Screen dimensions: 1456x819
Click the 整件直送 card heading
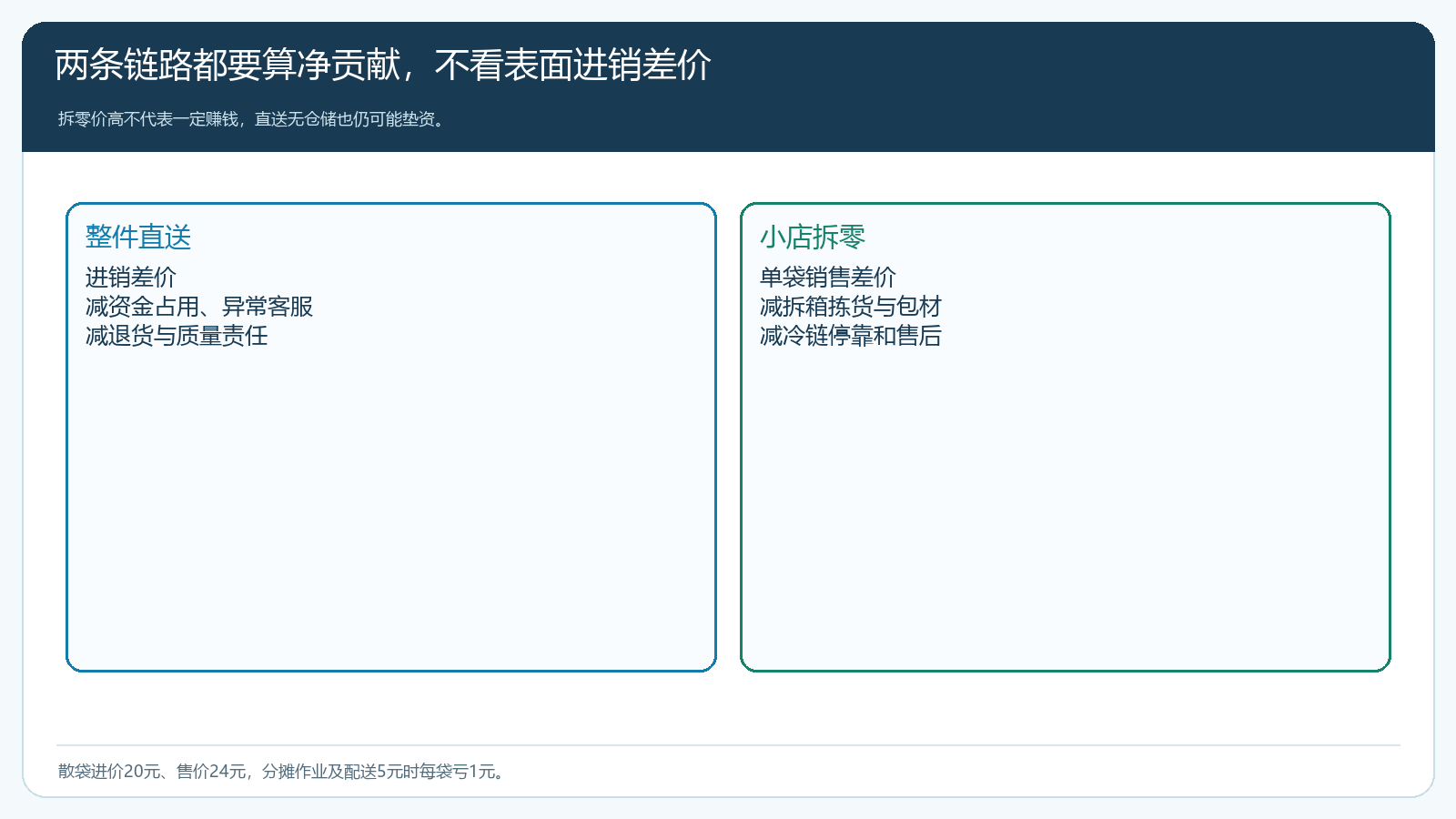[138, 237]
